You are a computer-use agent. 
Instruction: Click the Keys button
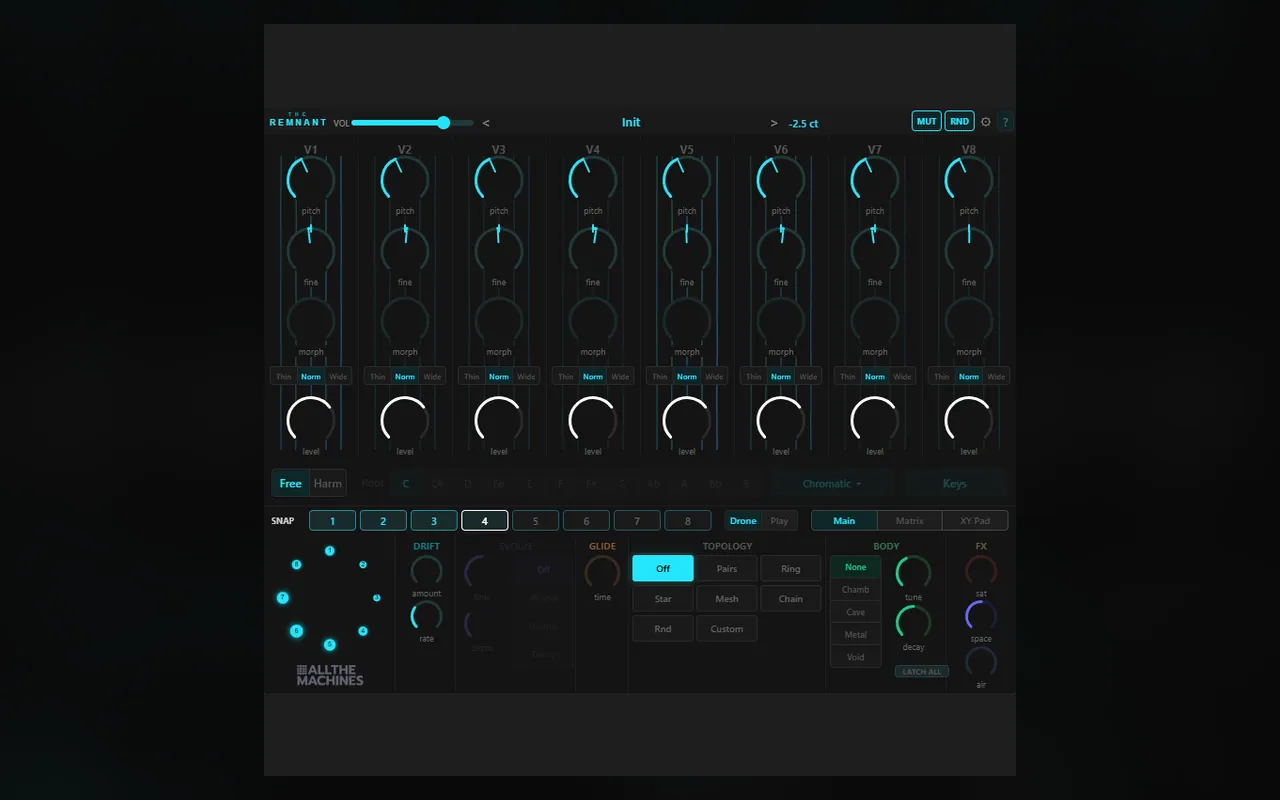coord(955,484)
